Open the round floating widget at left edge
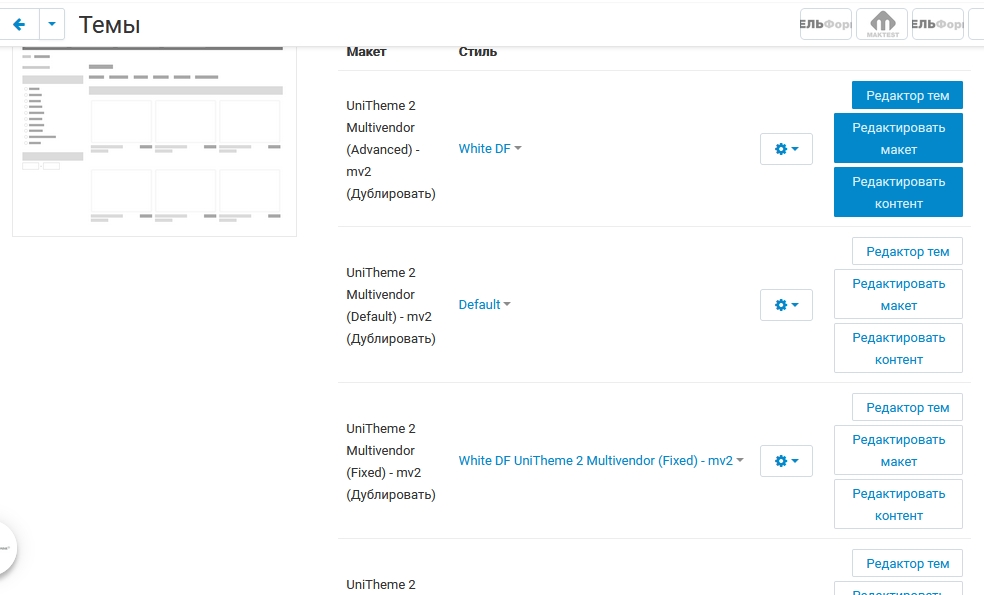Screen dimensions: 984x595 (x=5, y=548)
